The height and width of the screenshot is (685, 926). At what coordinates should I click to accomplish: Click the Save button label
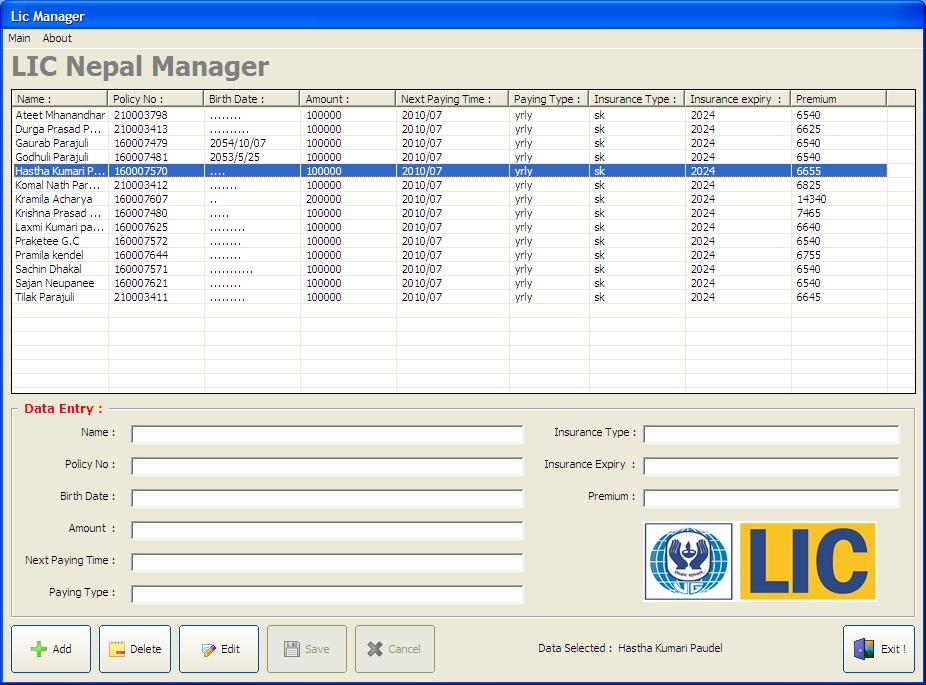[317, 649]
